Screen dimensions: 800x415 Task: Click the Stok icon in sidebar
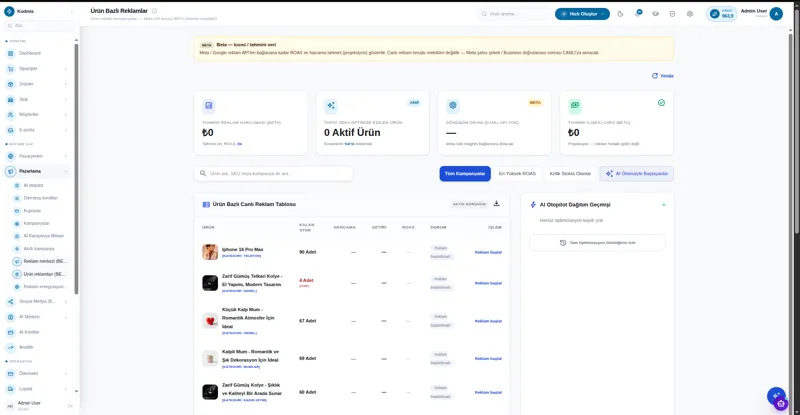[10, 100]
